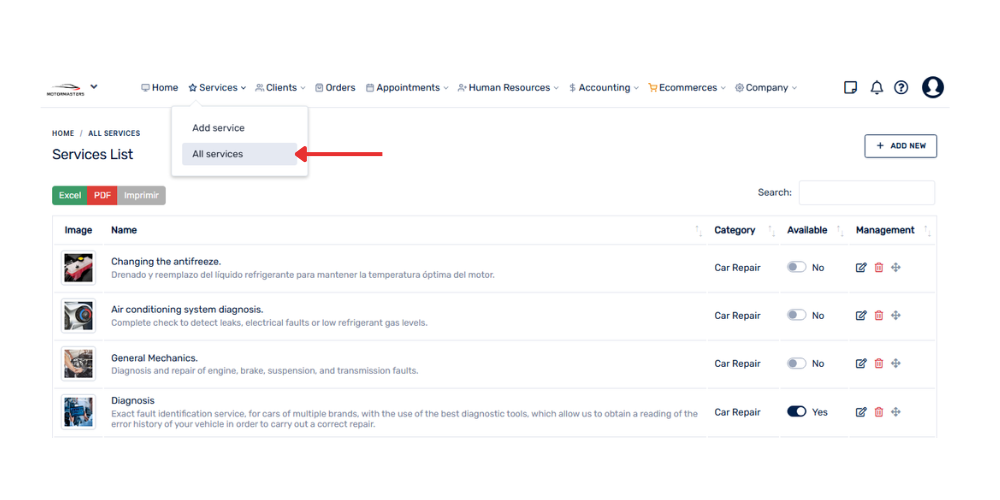This screenshot has width=1000, height=500.
Task: Open the notes icon in header
Action: click(x=851, y=88)
